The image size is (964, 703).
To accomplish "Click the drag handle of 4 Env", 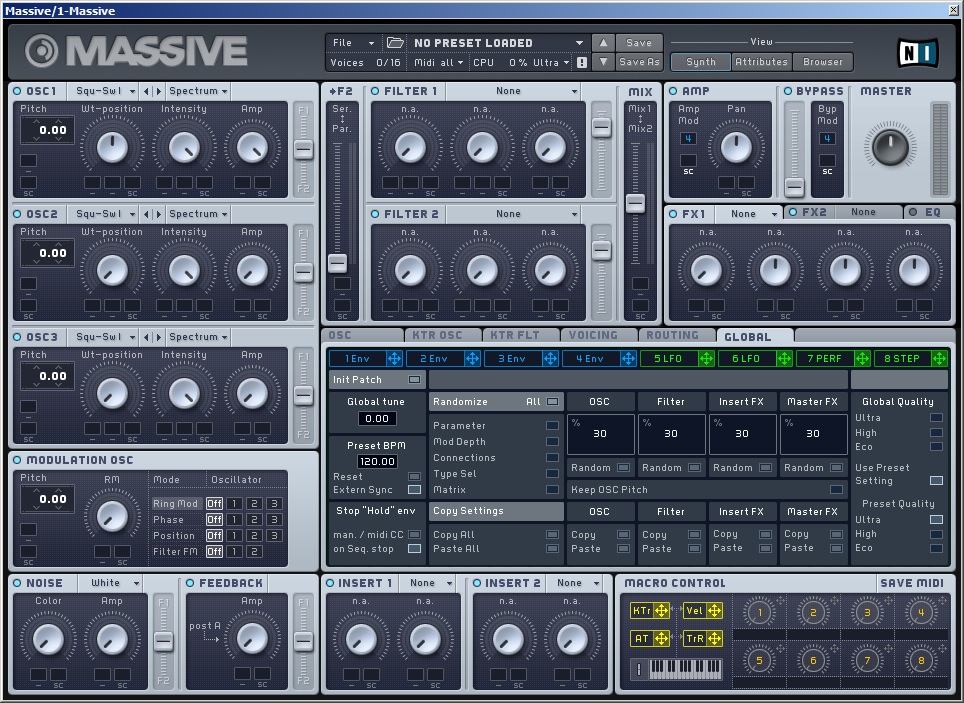I will click(x=628, y=359).
